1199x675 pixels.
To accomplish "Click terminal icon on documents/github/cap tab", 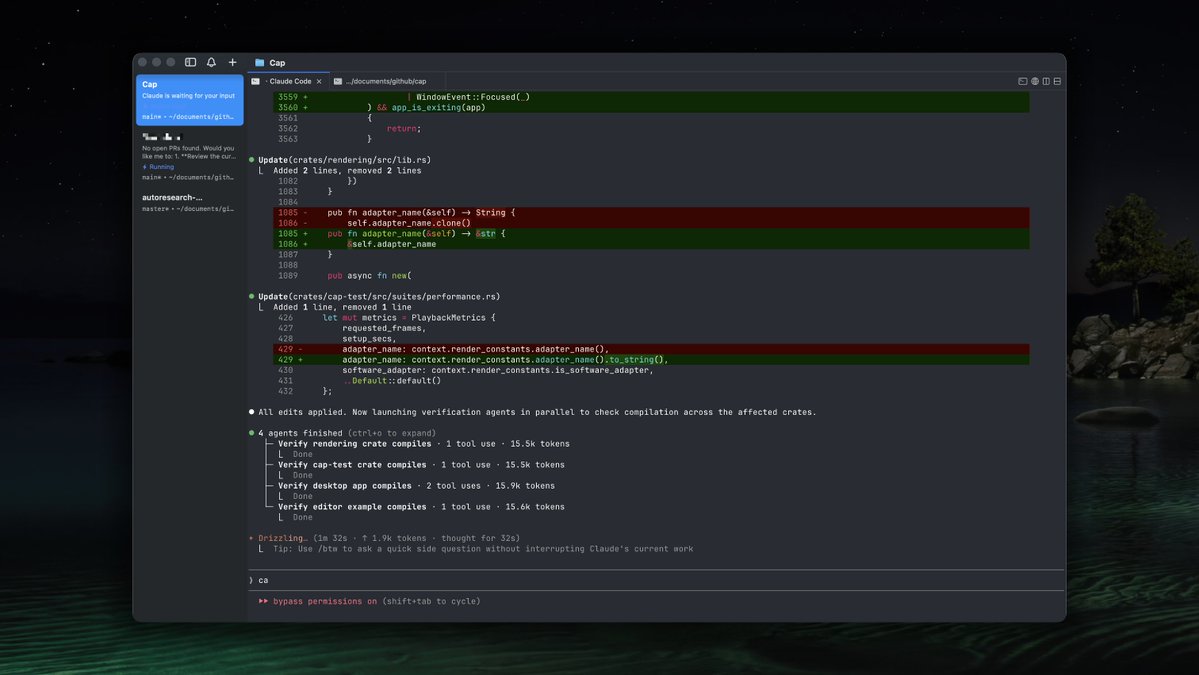I will [337, 81].
